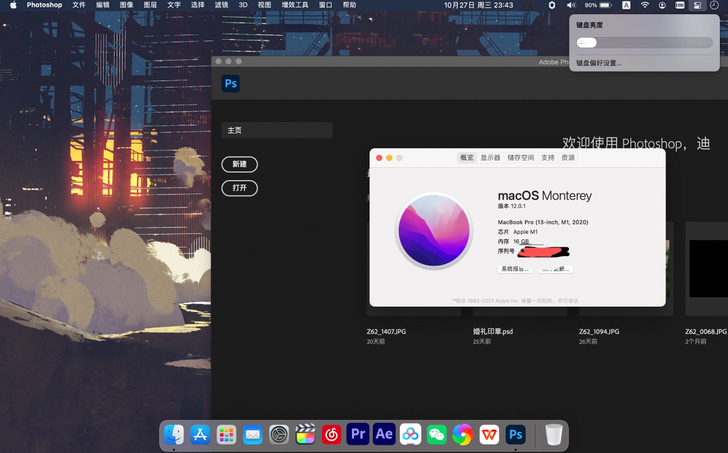Image resolution: width=728 pixels, height=453 pixels.
Task: Switch to the 显示器 tab
Action: click(490, 158)
